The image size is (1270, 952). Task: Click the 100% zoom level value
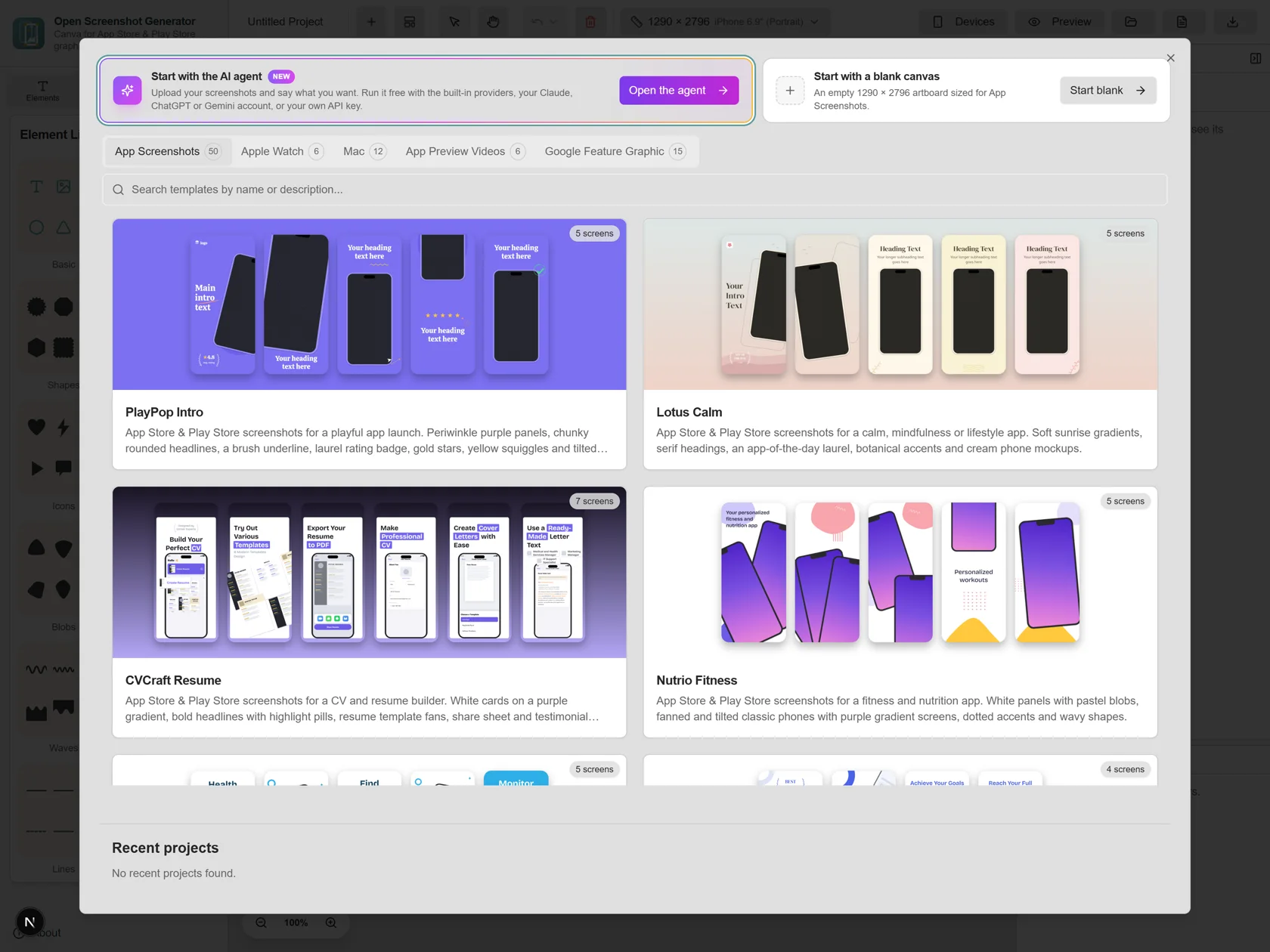pyautogui.click(x=296, y=923)
